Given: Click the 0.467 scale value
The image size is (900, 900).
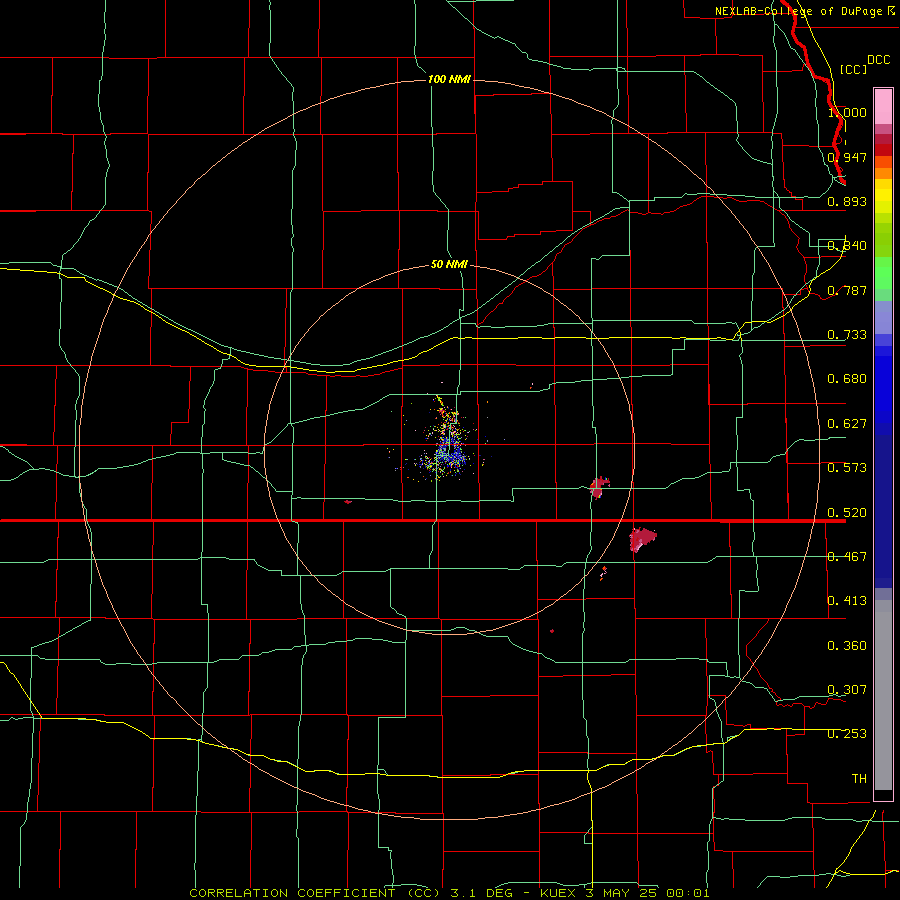Looking at the screenshot, I should [x=847, y=557].
